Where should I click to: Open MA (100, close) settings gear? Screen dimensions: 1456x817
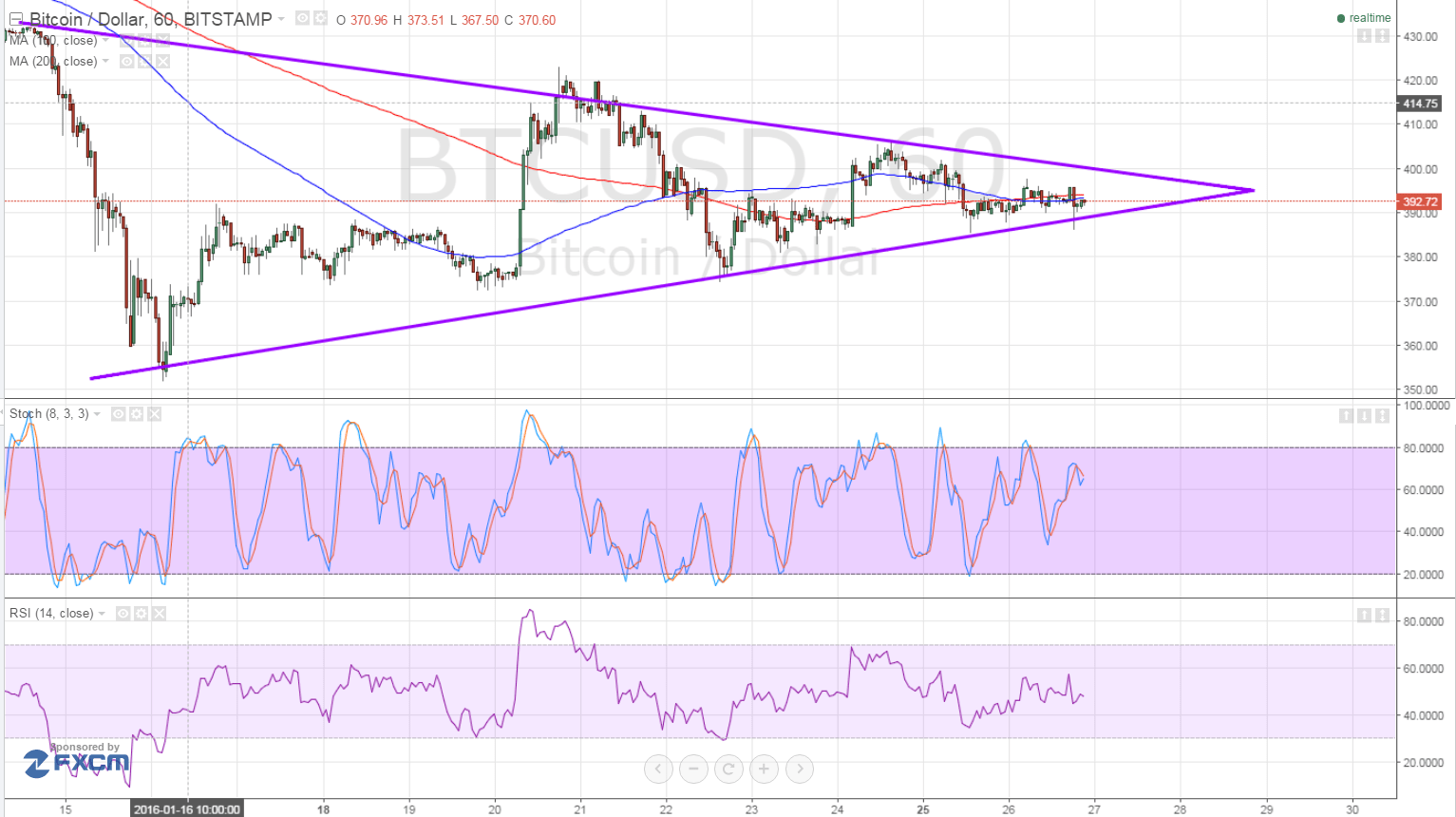click(x=144, y=40)
